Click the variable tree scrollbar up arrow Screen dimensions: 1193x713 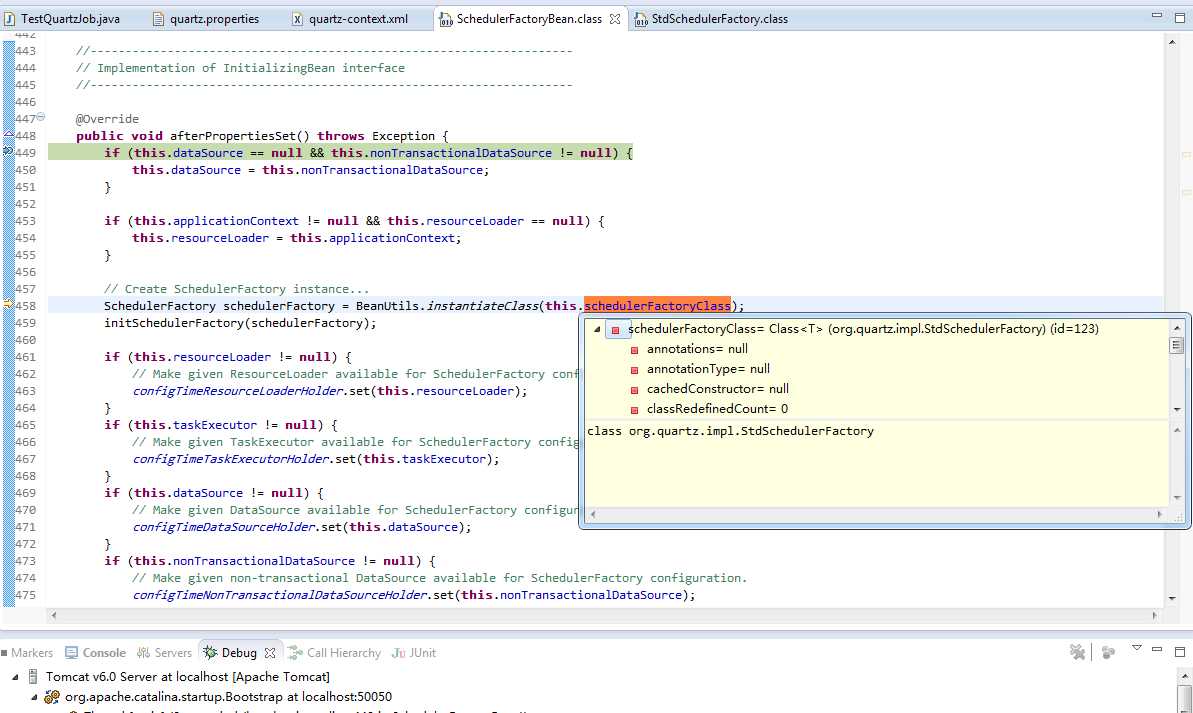[x=1177, y=328]
